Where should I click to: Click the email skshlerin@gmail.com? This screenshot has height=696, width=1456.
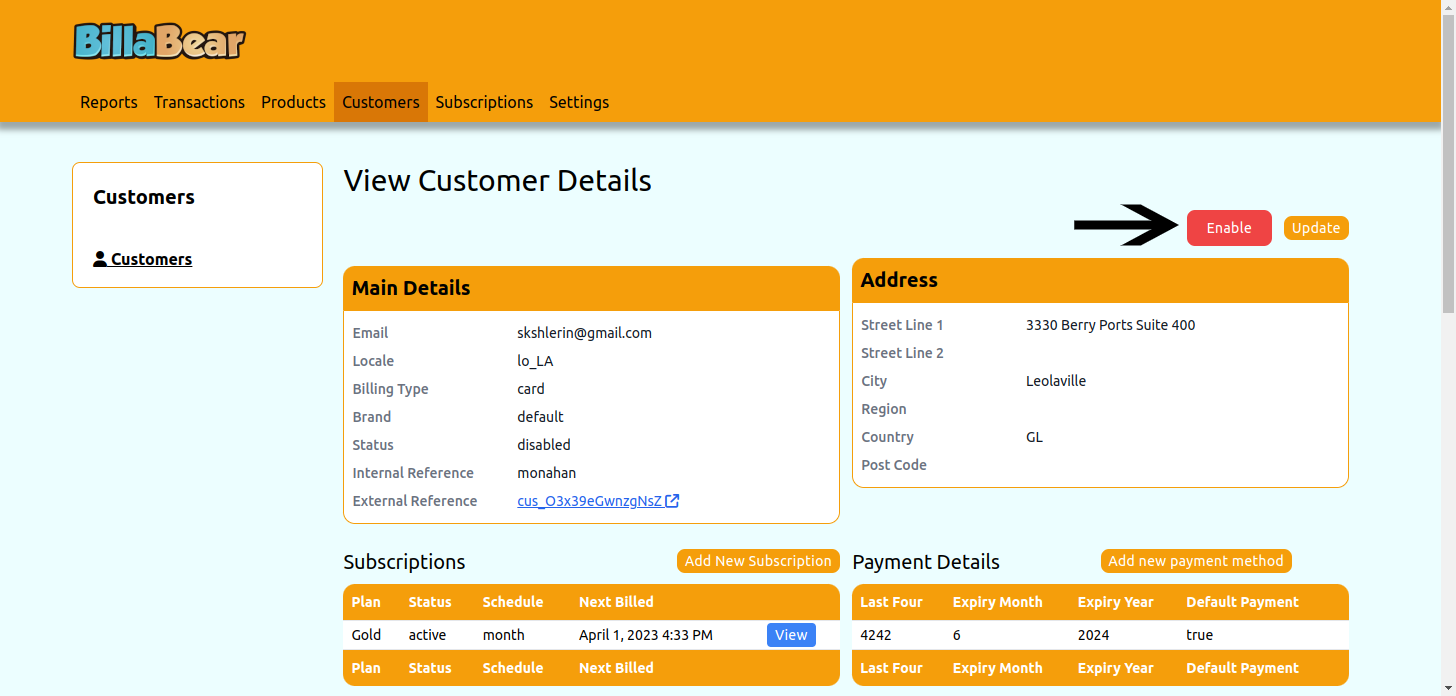click(584, 333)
